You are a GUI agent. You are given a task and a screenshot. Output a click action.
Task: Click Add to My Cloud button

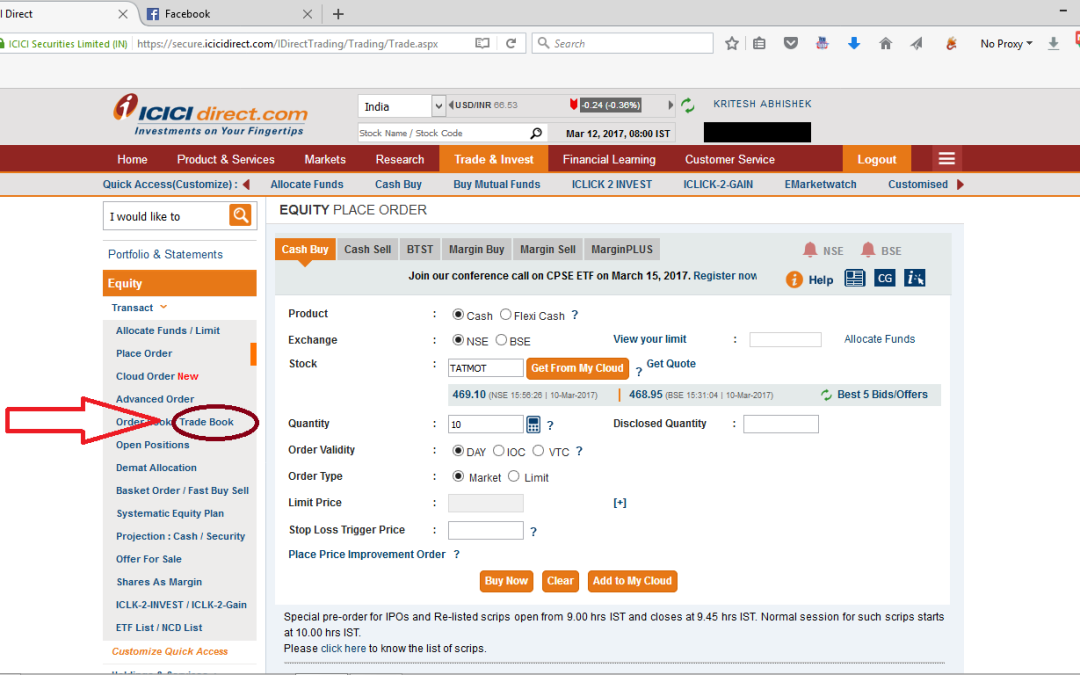click(632, 581)
